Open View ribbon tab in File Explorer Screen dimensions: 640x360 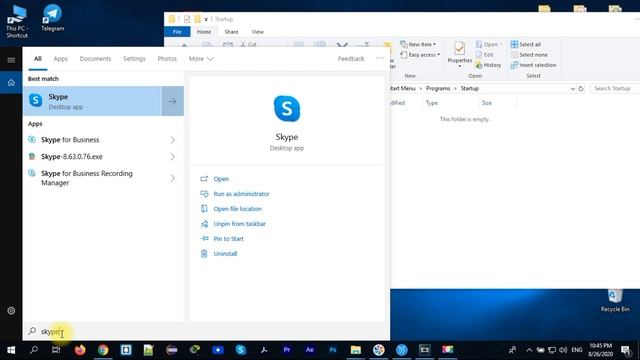pyautogui.click(x=257, y=31)
